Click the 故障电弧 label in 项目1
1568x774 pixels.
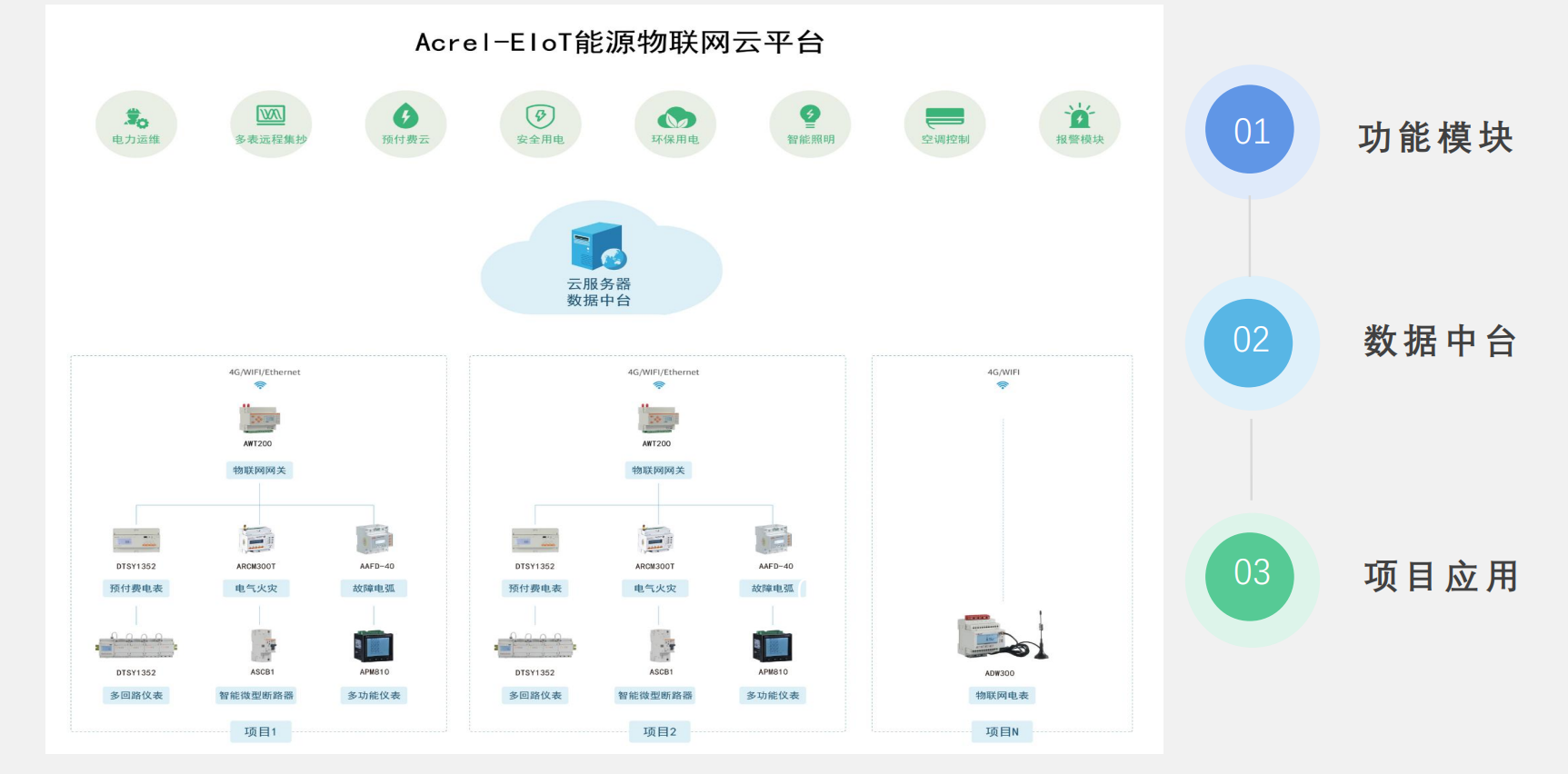pos(374,588)
